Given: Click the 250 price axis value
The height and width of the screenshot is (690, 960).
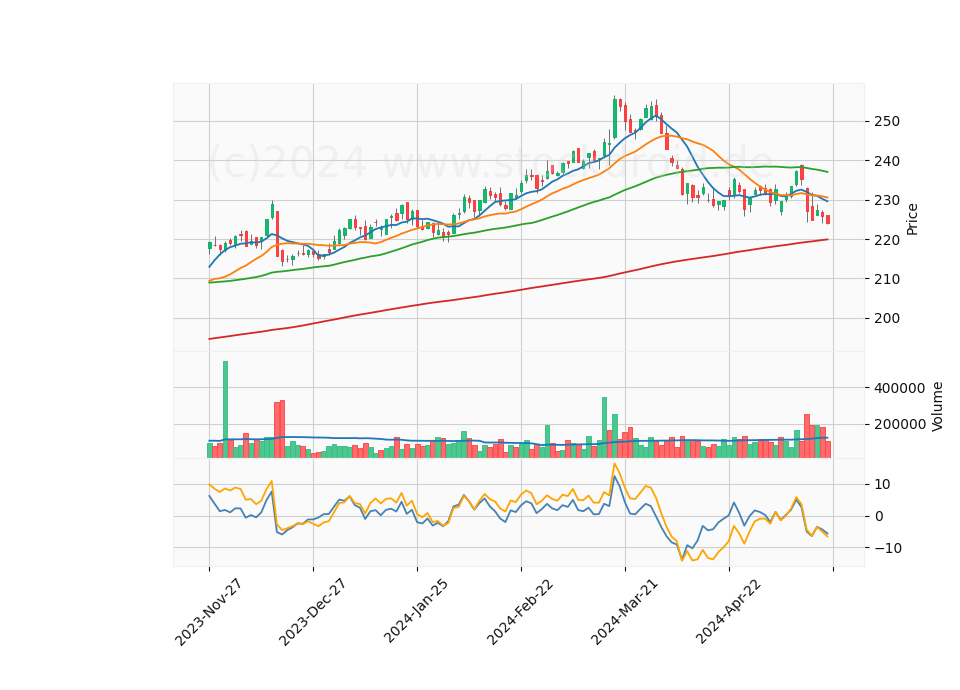Looking at the screenshot, I should point(888,121).
